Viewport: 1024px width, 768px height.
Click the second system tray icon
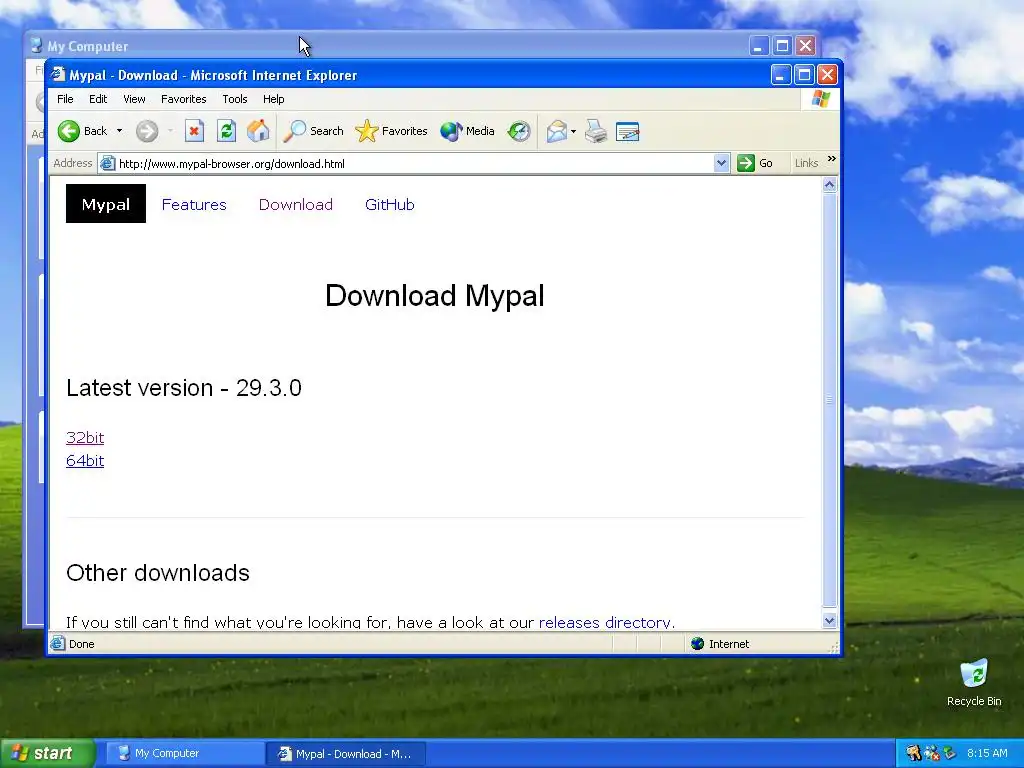(x=932, y=753)
